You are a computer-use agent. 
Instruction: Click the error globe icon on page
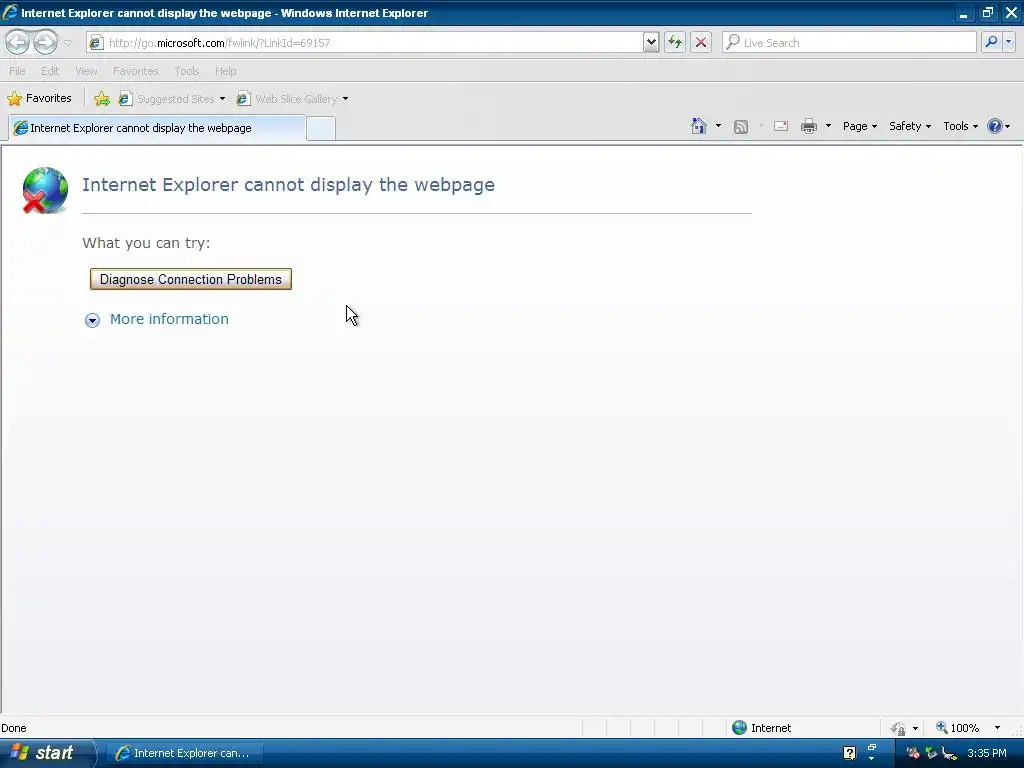(44, 190)
